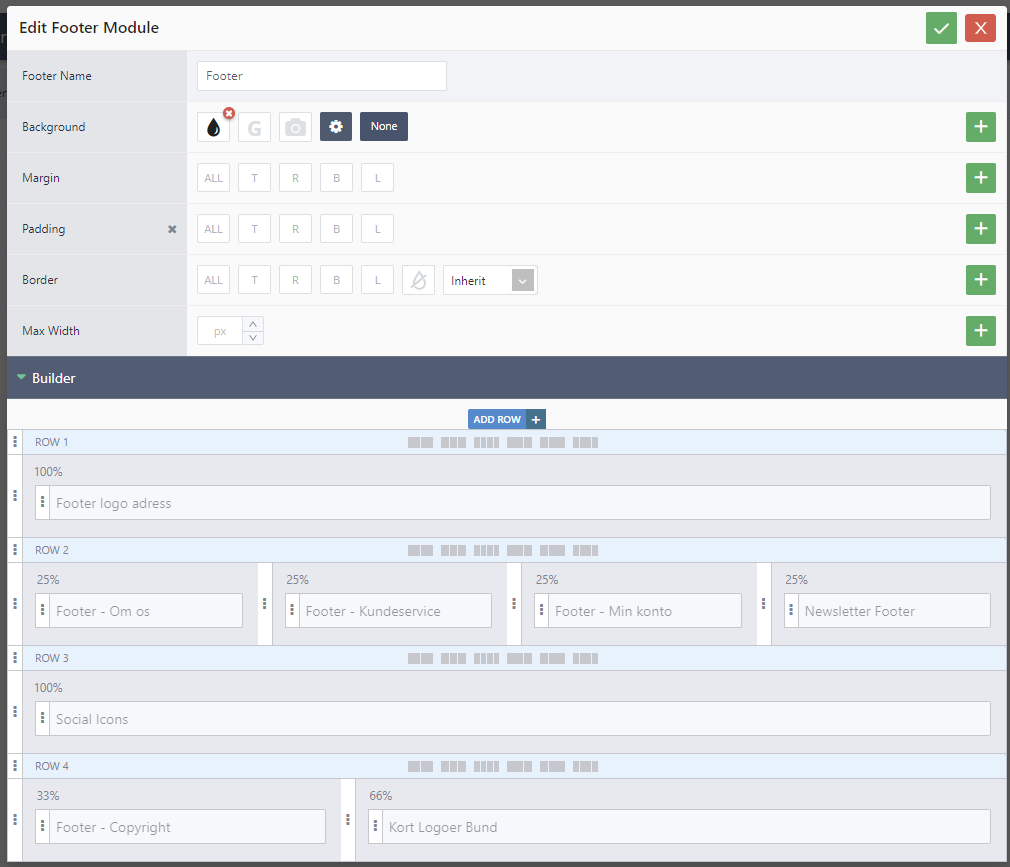Click the Padding row reset x icon
1010x867 pixels.
(x=171, y=229)
